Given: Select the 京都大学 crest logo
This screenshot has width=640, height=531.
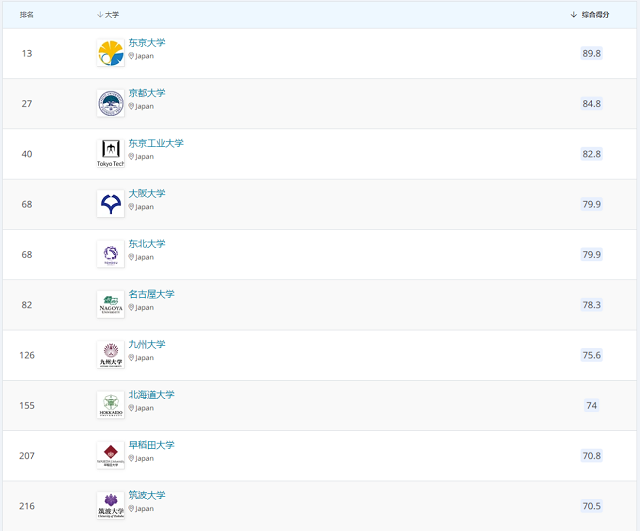Looking at the screenshot, I should (111, 103).
